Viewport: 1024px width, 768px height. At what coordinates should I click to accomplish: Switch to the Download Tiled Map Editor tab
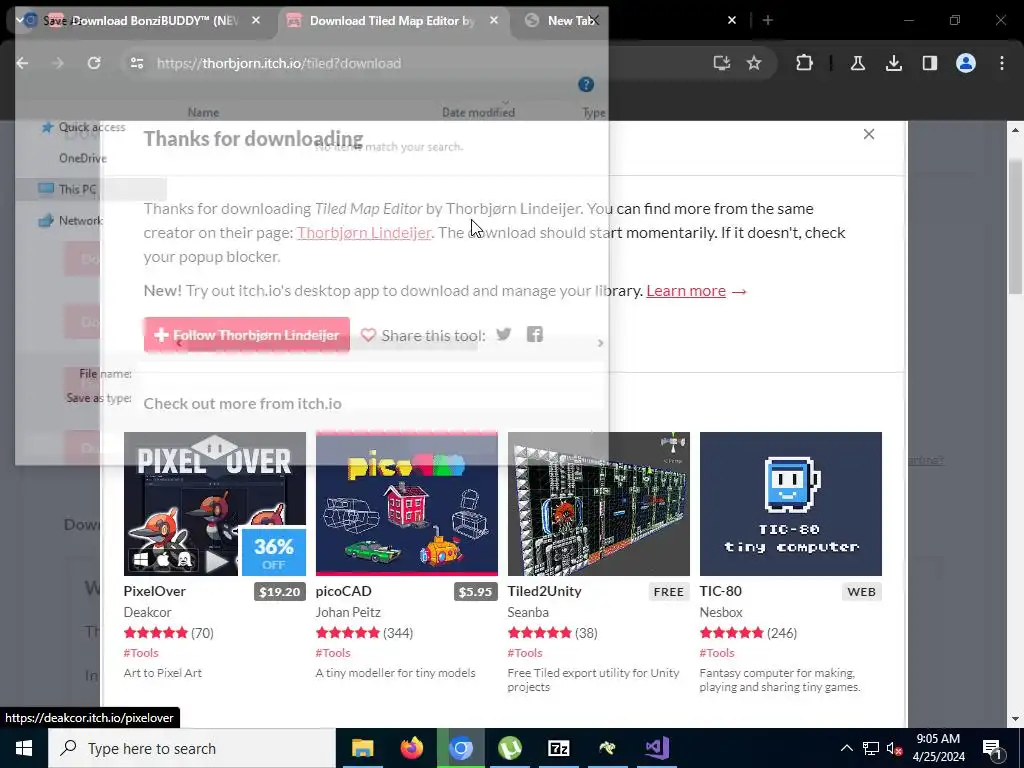[x=392, y=20]
